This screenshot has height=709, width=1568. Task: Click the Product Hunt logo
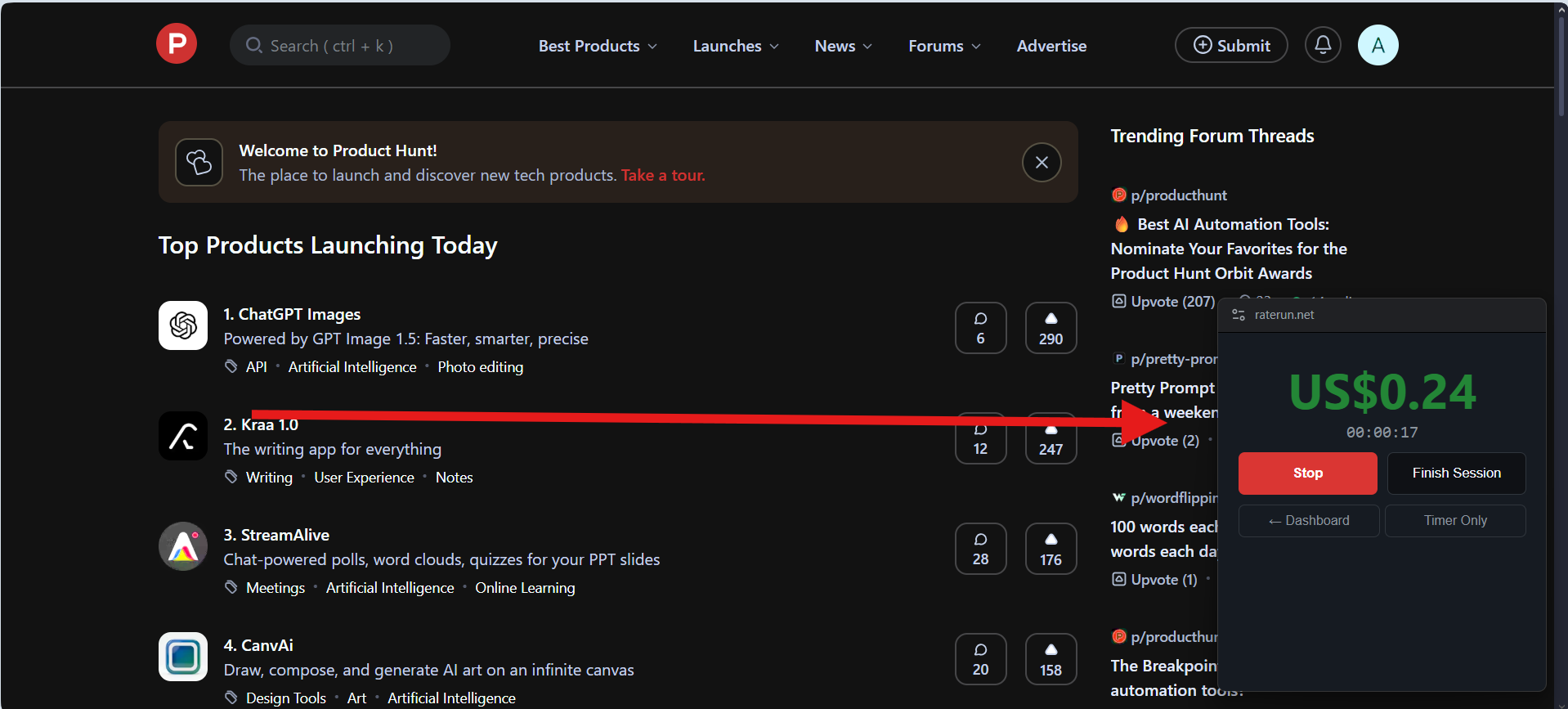coord(177,43)
